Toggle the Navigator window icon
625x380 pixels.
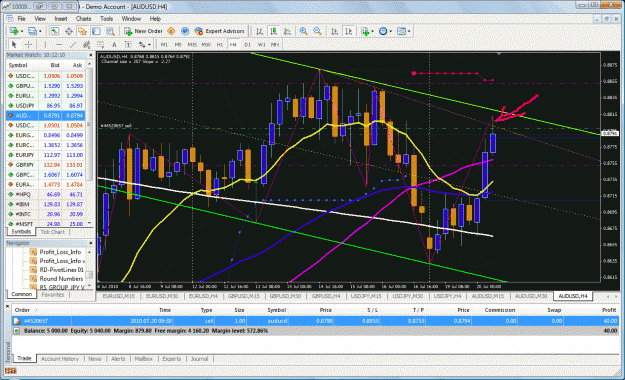tap(83, 31)
